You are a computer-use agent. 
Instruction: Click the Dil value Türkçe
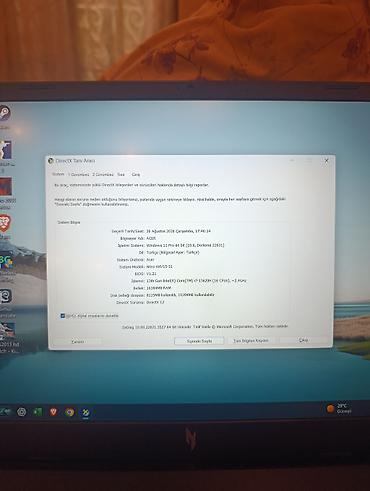173,252
